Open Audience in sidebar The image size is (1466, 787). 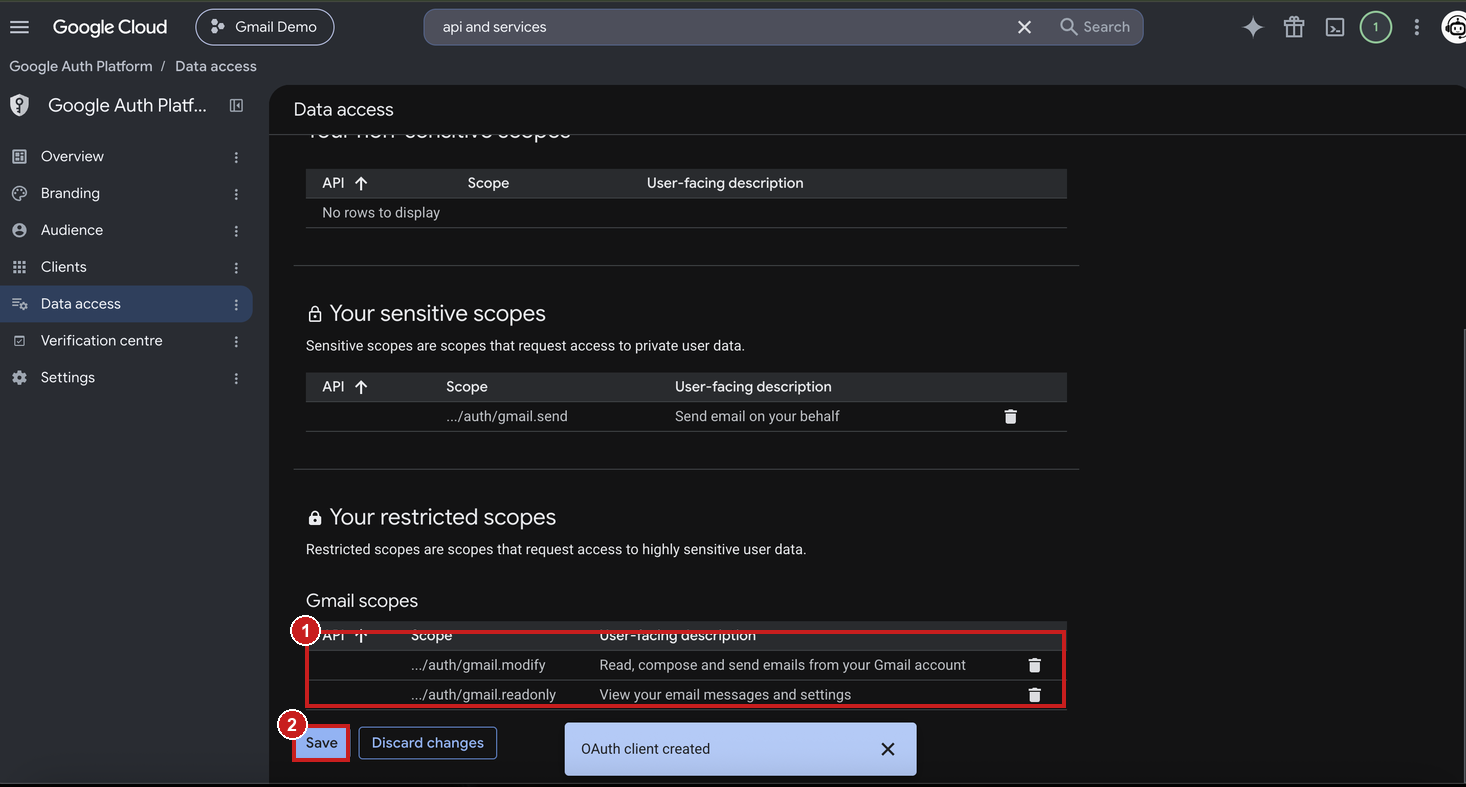coord(72,230)
